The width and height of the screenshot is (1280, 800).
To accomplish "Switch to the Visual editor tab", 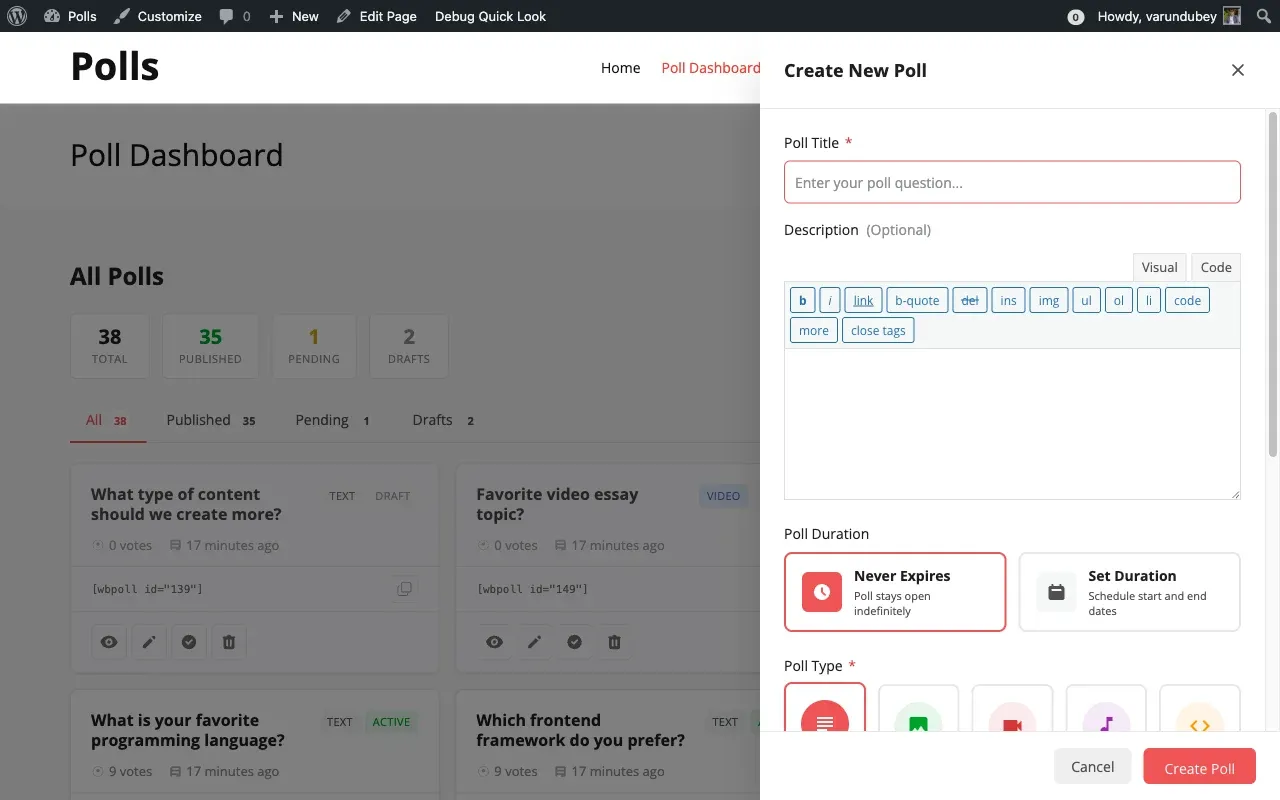I will 1159,267.
